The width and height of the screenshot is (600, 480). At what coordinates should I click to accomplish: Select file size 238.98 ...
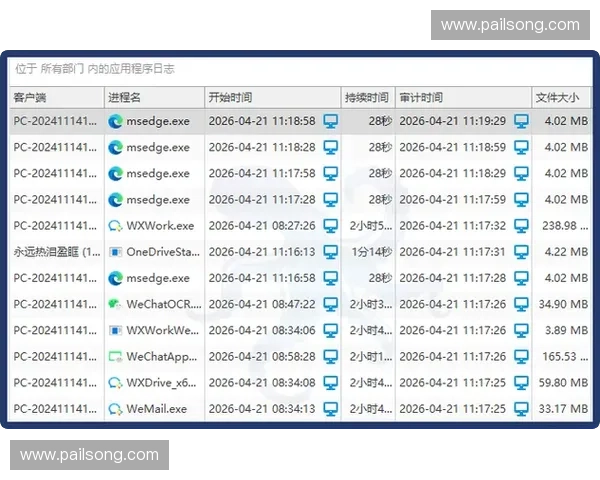565,226
